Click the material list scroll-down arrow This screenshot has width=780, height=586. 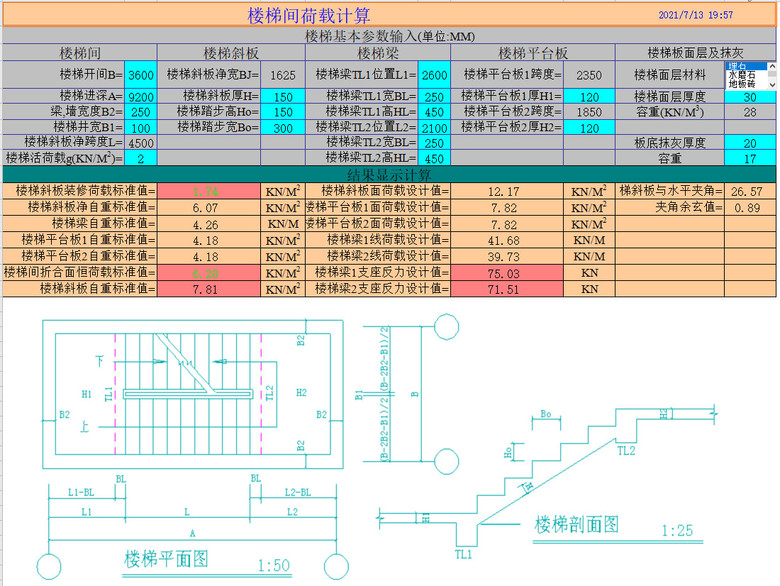771,84
